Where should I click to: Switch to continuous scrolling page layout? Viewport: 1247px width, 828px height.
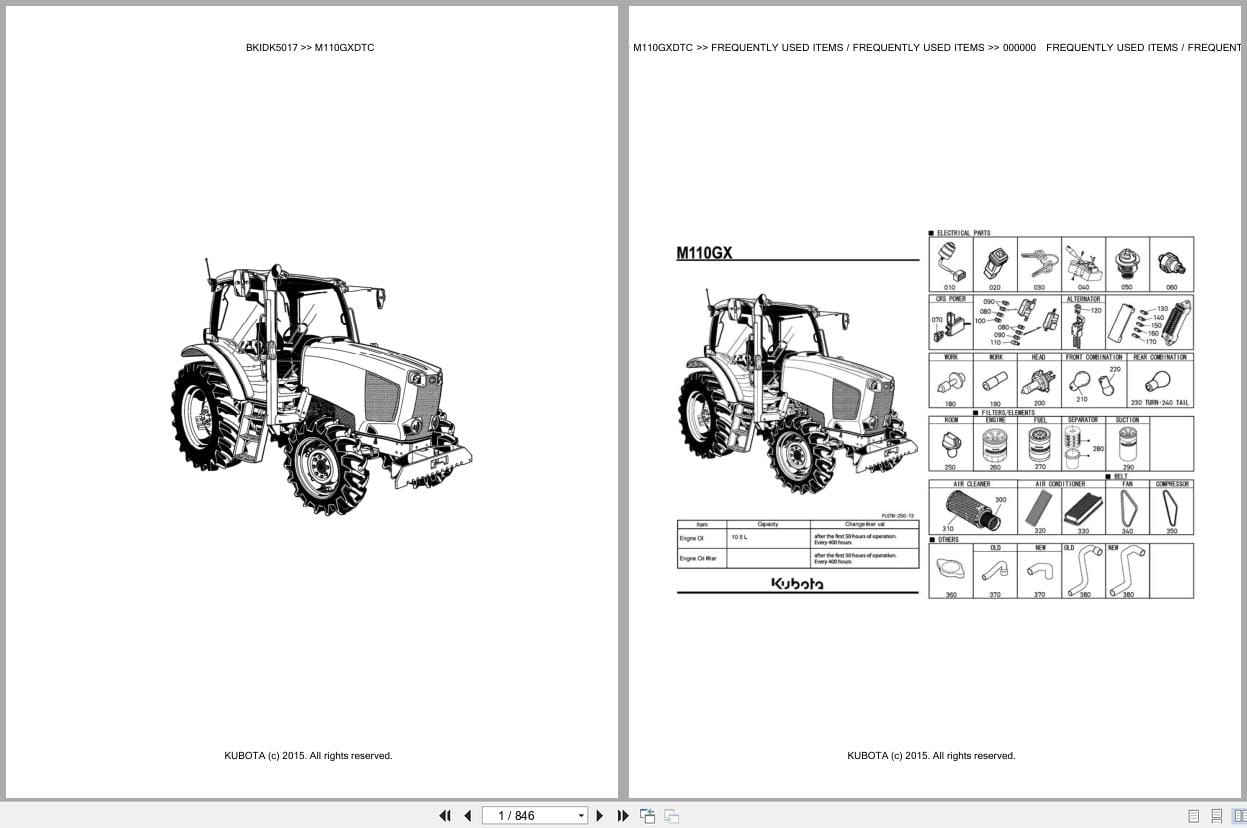point(1217,816)
